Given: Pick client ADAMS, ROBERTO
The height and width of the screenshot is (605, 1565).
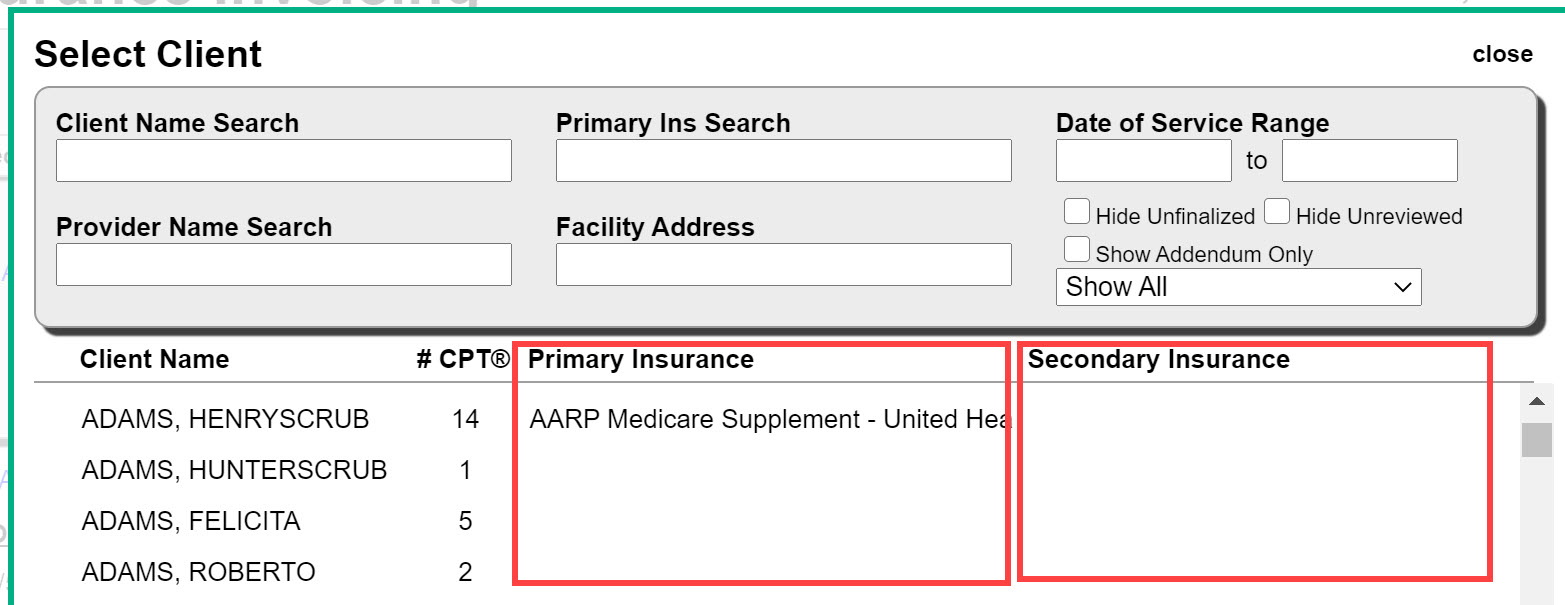Looking at the screenshot, I should point(198,572).
